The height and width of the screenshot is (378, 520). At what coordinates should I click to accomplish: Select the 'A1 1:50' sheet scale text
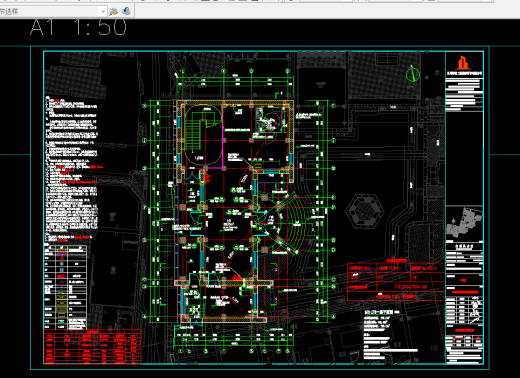(78, 27)
